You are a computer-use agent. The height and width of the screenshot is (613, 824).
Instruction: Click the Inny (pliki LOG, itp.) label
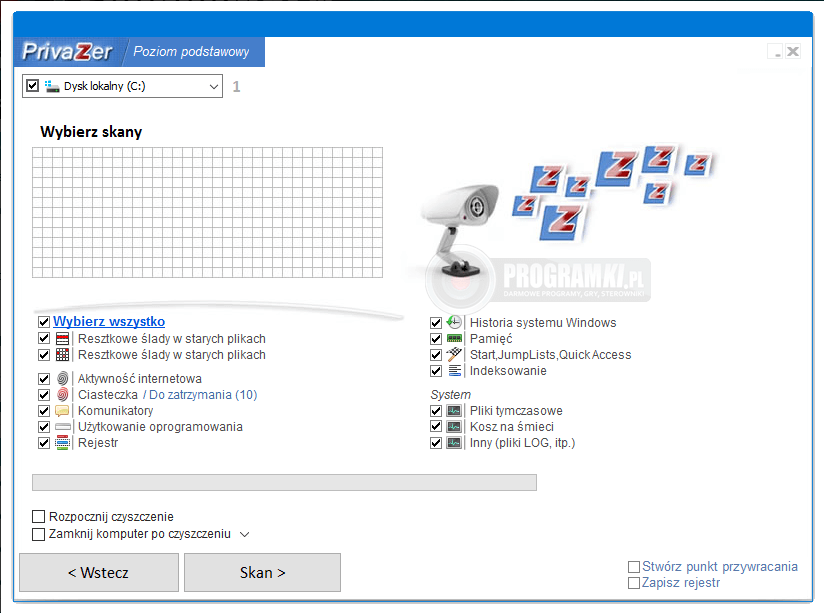(522, 443)
